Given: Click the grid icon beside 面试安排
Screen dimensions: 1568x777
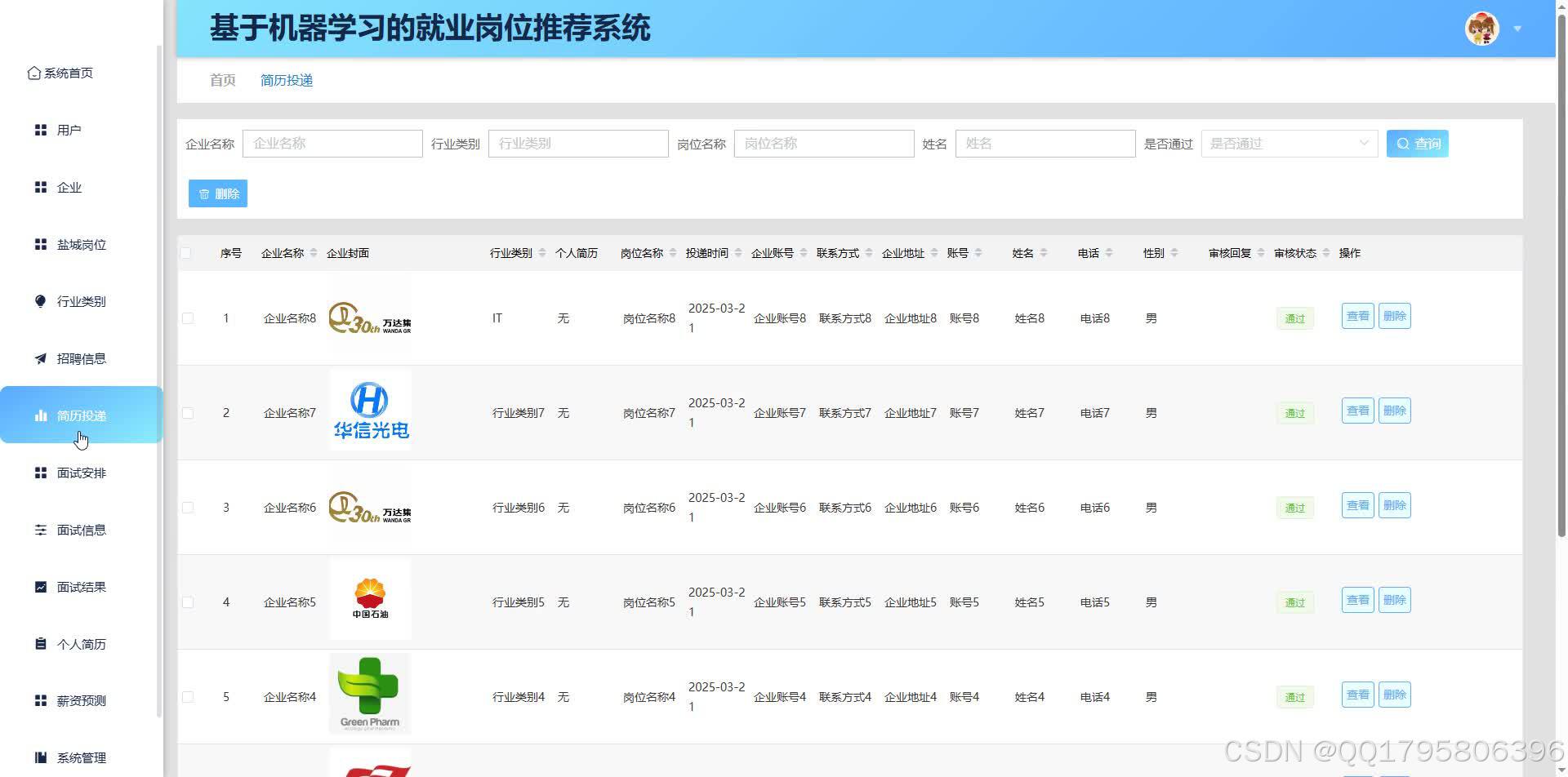Looking at the screenshot, I should tap(41, 473).
